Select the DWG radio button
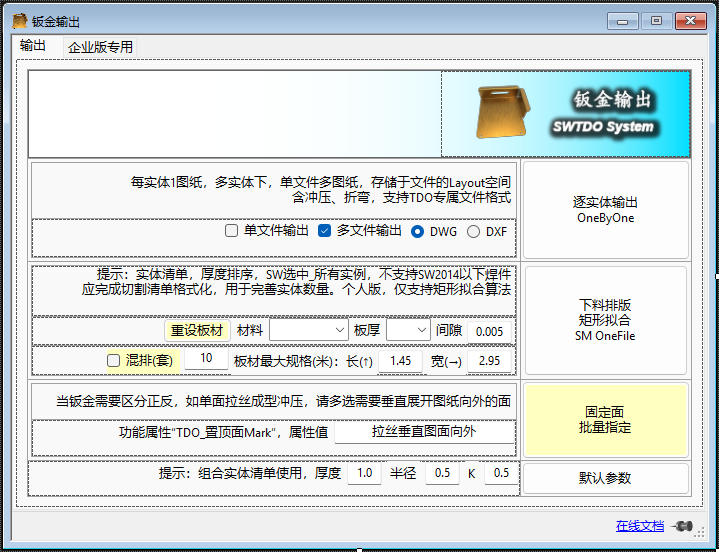719x552 pixels. tap(418, 231)
